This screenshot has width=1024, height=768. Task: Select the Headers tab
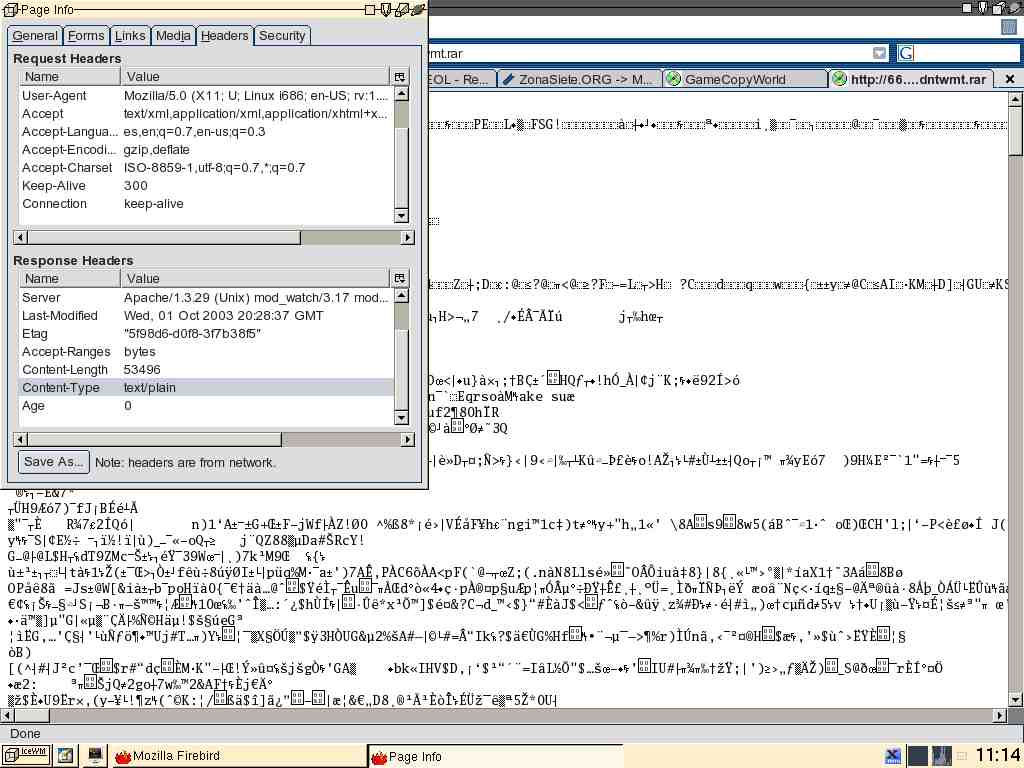(x=224, y=35)
